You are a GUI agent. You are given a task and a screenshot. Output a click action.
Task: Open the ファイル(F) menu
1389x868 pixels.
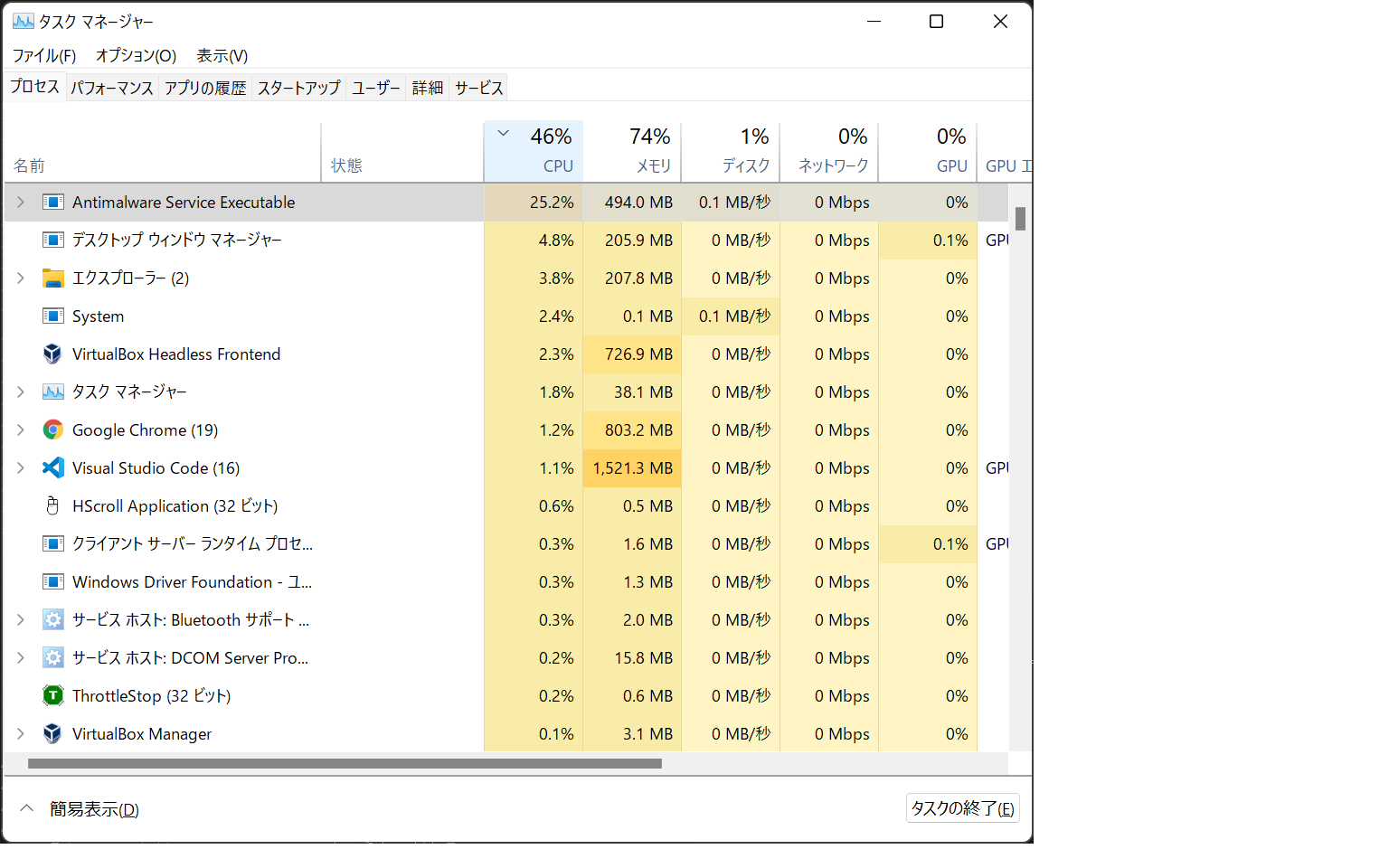(x=44, y=56)
